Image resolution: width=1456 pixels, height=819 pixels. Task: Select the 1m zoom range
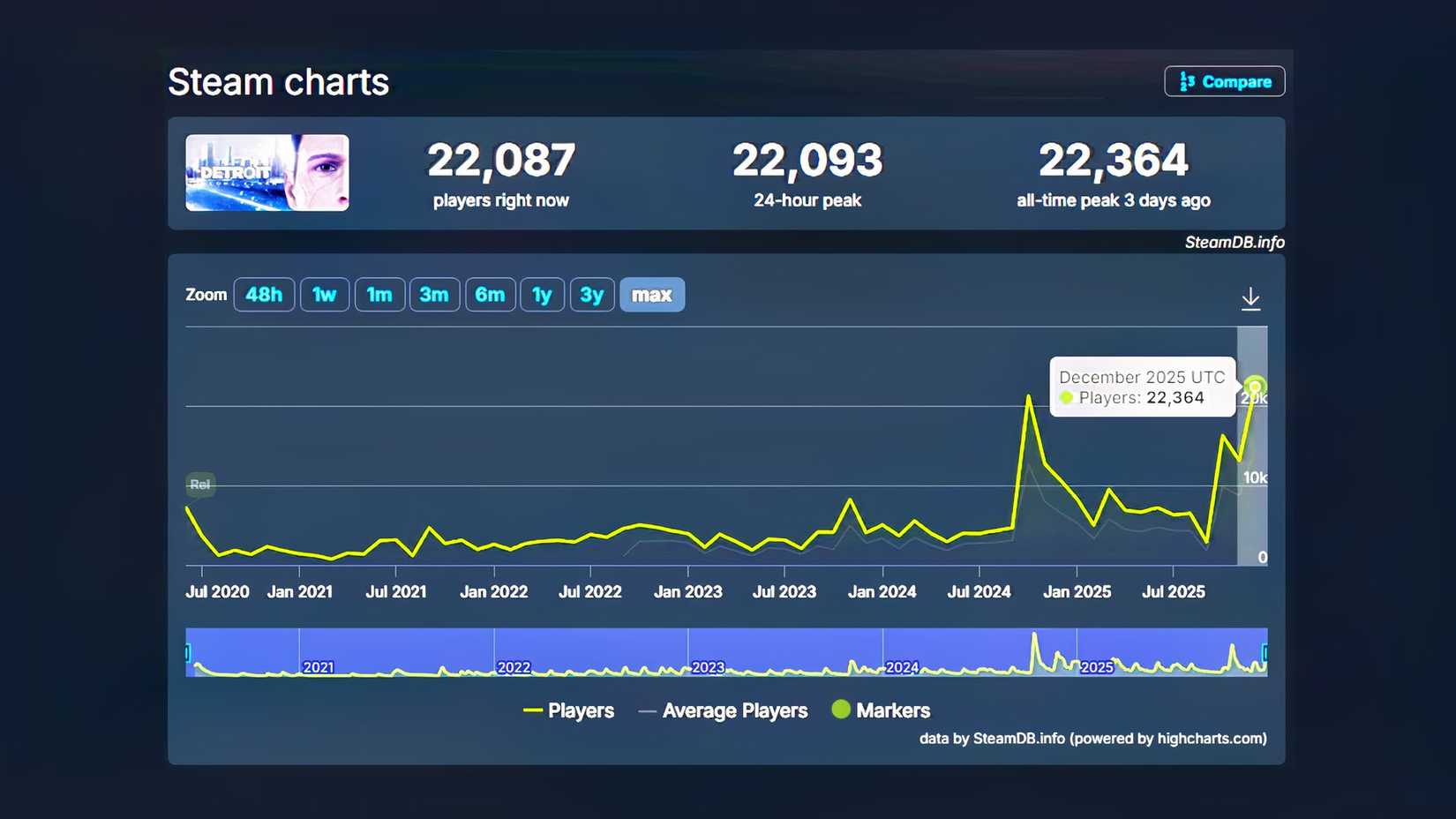[x=379, y=295]
